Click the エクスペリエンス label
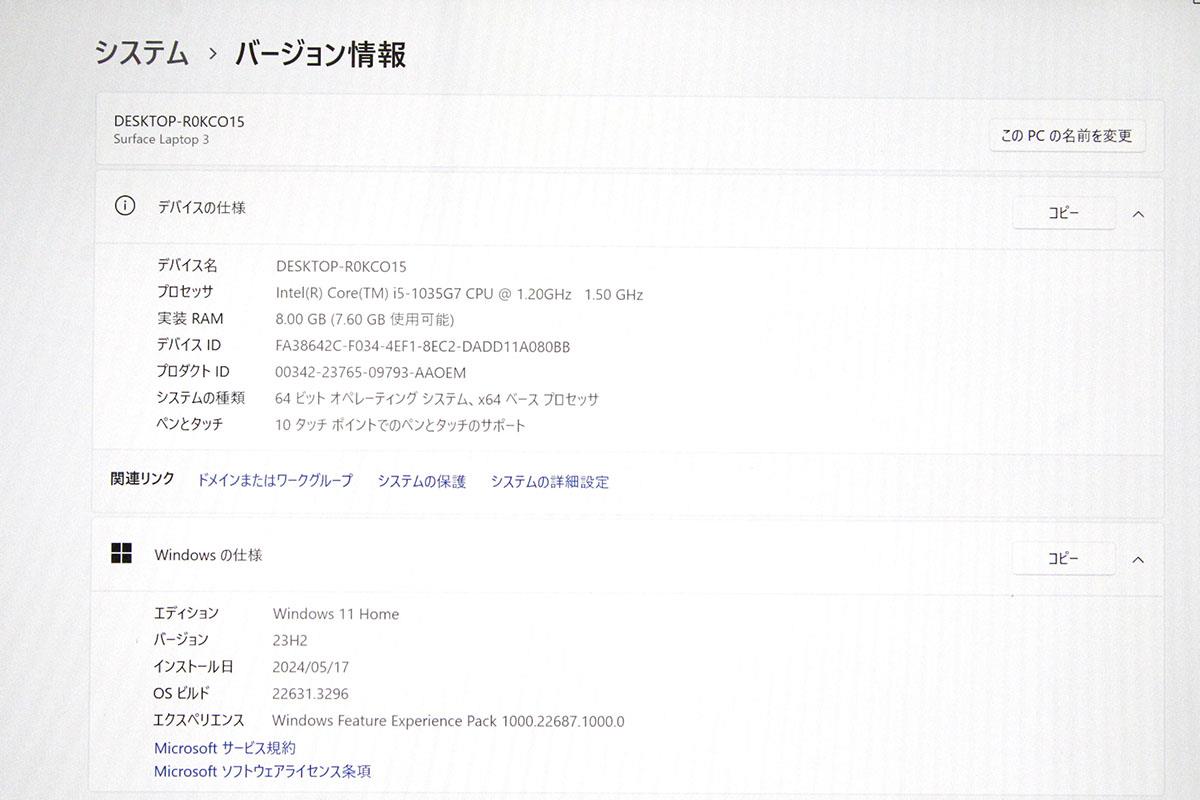The height and width of the screenshot is (800, 1200). pyautogui.click(x=198, y=719)
